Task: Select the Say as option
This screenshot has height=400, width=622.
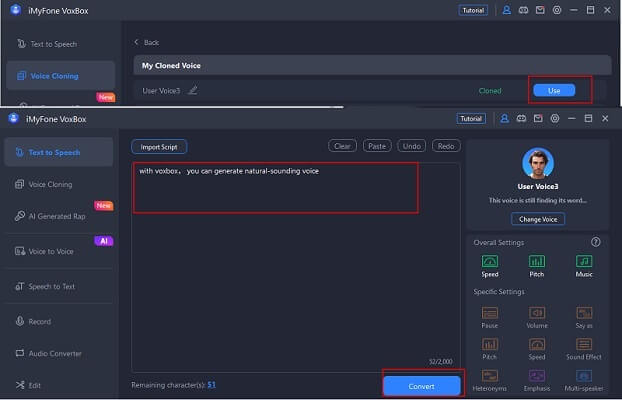Action: point(584,317)
